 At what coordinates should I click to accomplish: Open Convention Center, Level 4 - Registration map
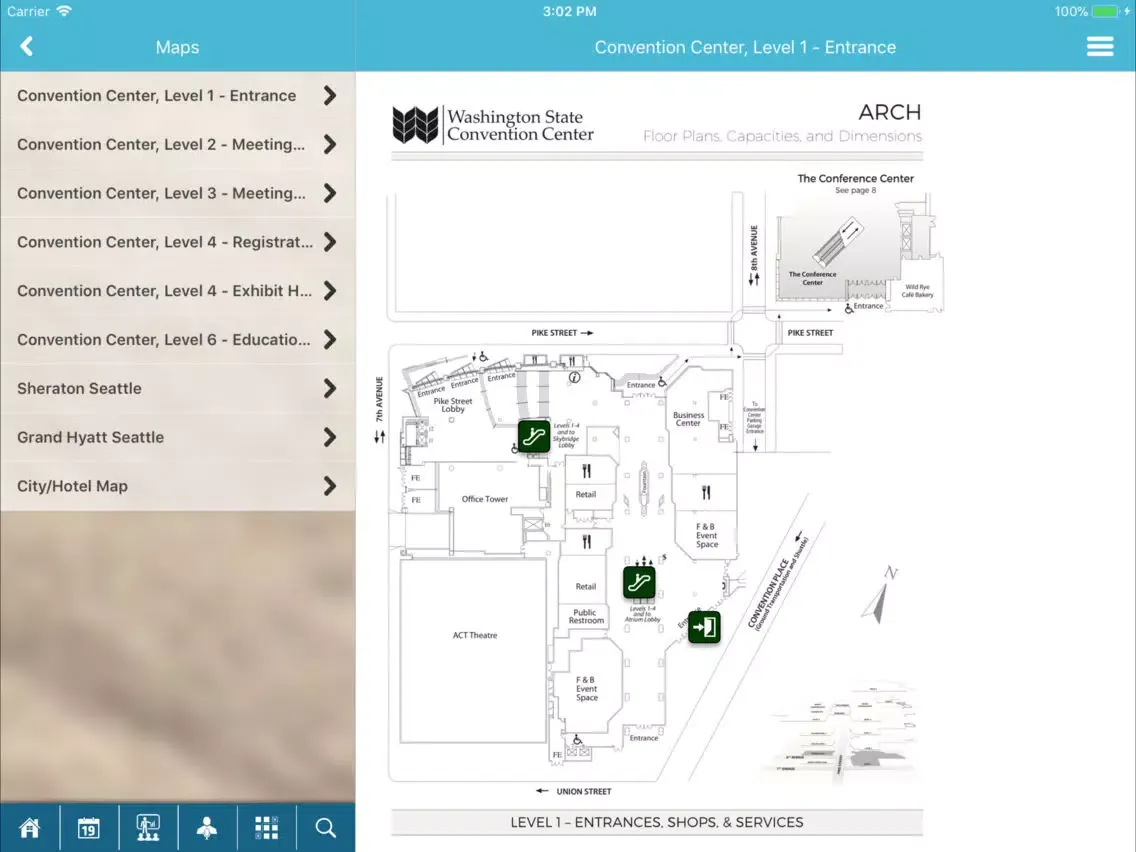coord(178,242)
